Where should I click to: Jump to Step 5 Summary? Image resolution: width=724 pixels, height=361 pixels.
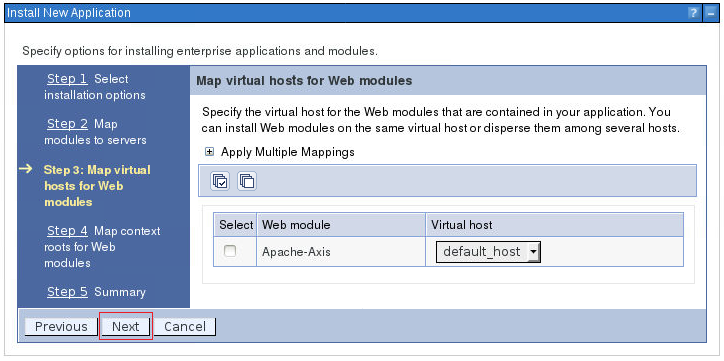coord(67,292)
